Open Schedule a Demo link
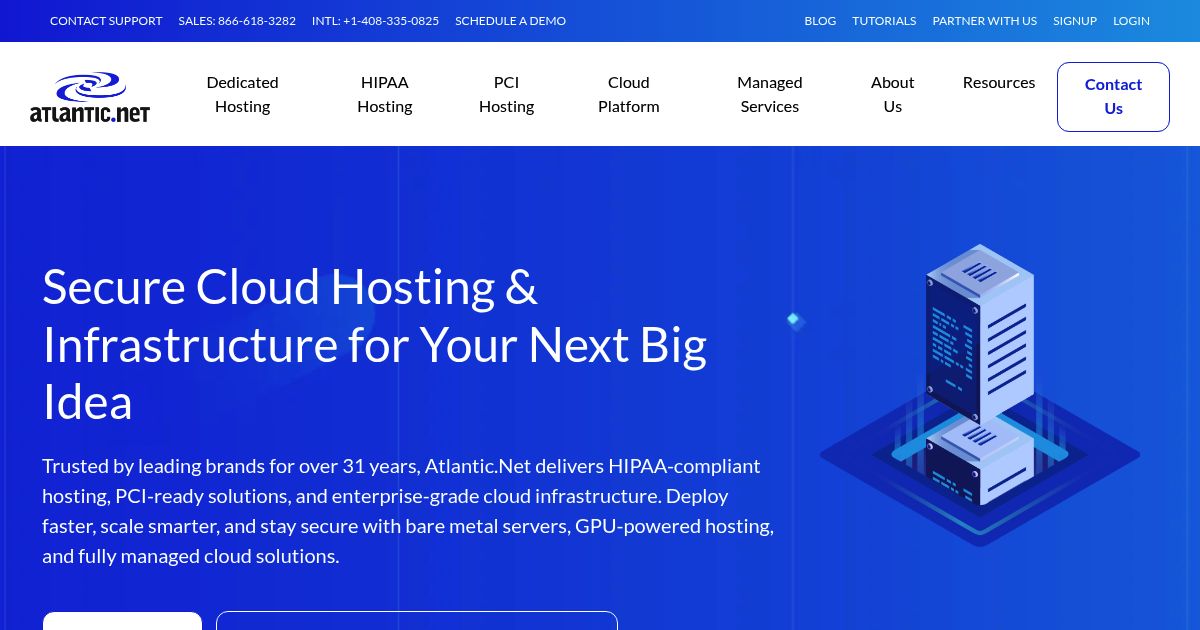This screenshot has width=1200, height=630. (x=510, y=21)
